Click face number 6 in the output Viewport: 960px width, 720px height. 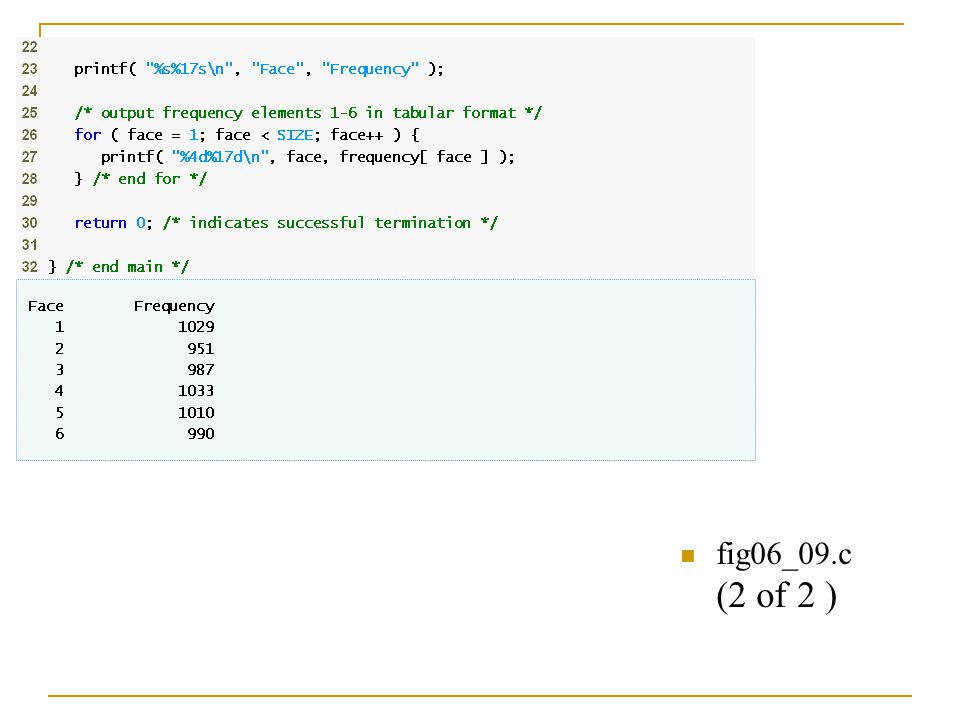[59, 433]
